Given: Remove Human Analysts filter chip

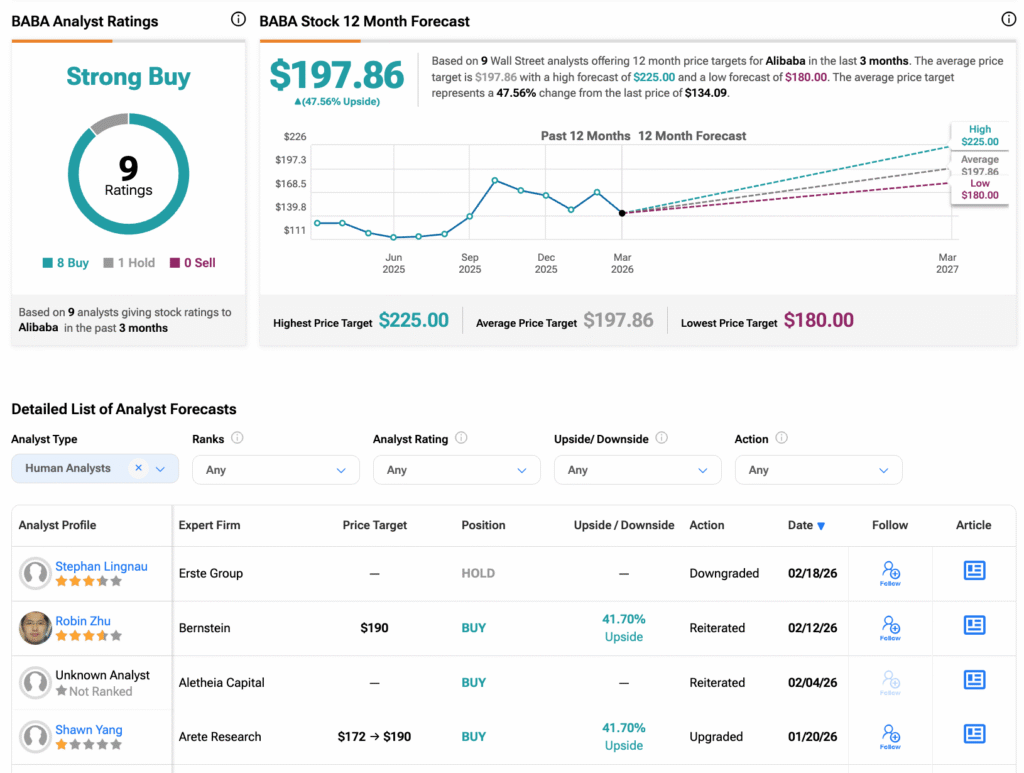Looking at the screenshot, I should (x=139, y=468).
